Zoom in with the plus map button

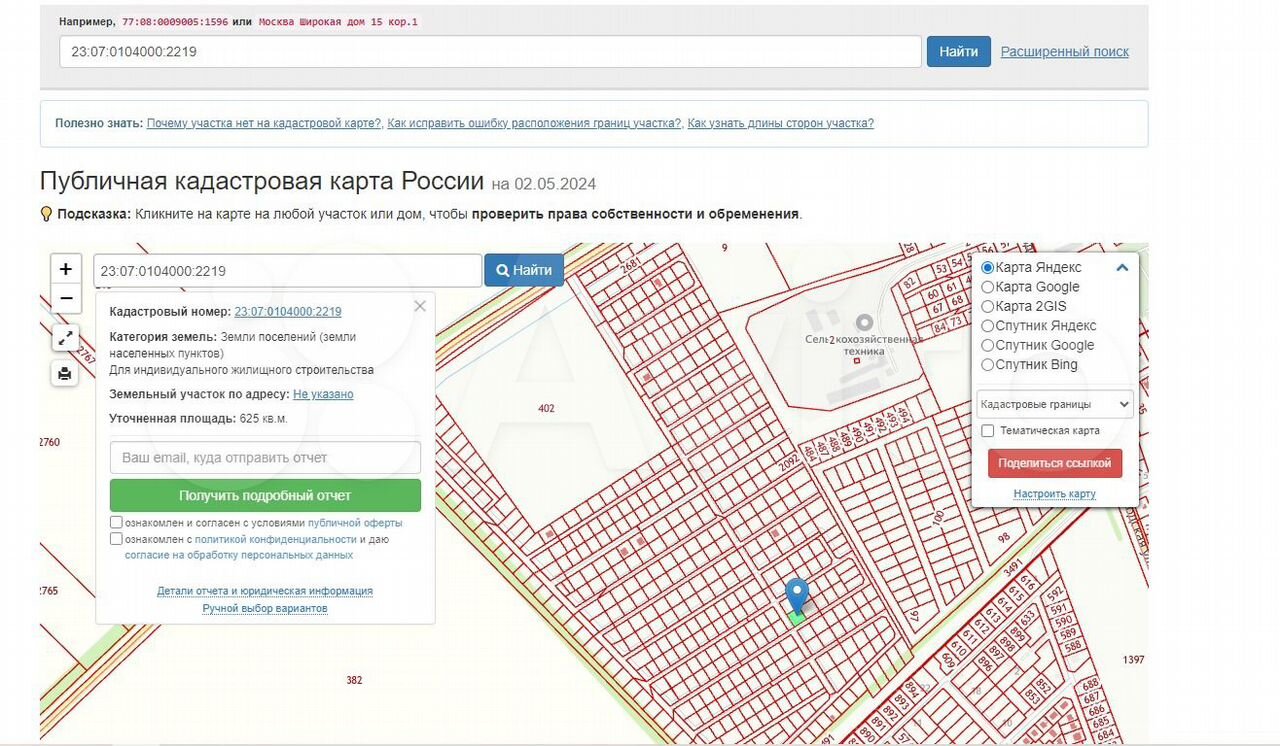pos(65,269)
